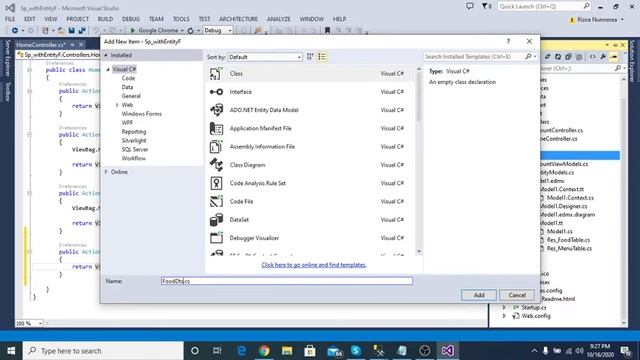Select the DataSet template icon

tap(216, 220)
